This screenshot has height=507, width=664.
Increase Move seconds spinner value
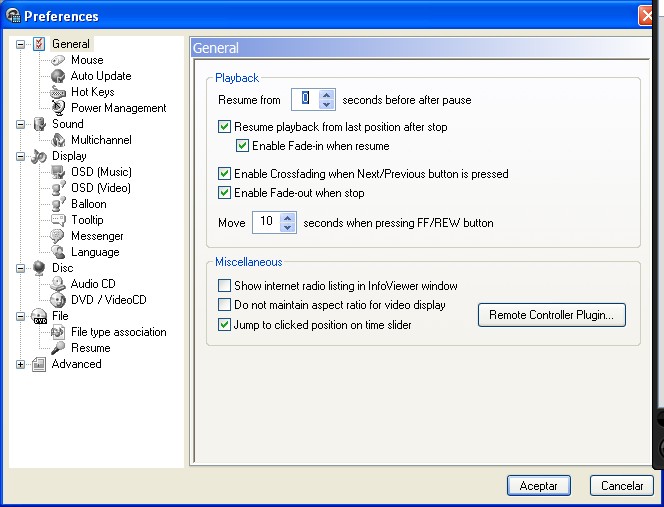pos(288,218)
